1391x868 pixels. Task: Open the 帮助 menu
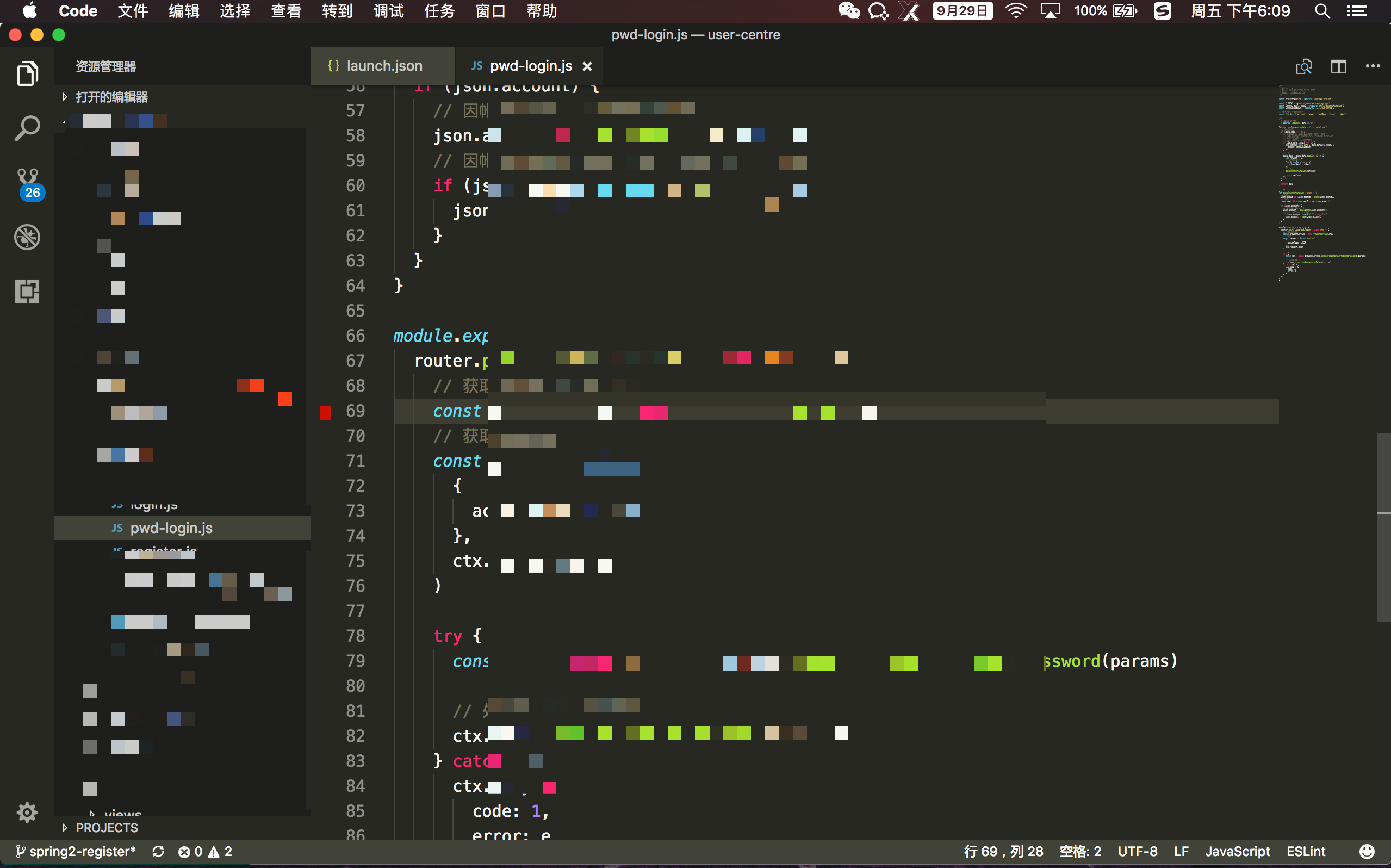pos(542,11)
